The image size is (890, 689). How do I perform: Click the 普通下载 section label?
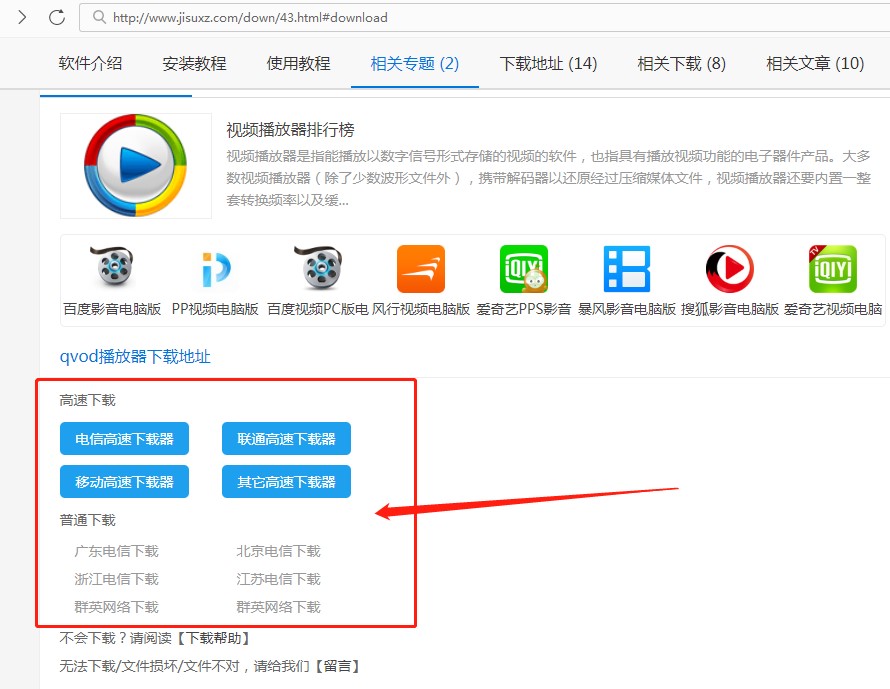click(x=87, y=520)
